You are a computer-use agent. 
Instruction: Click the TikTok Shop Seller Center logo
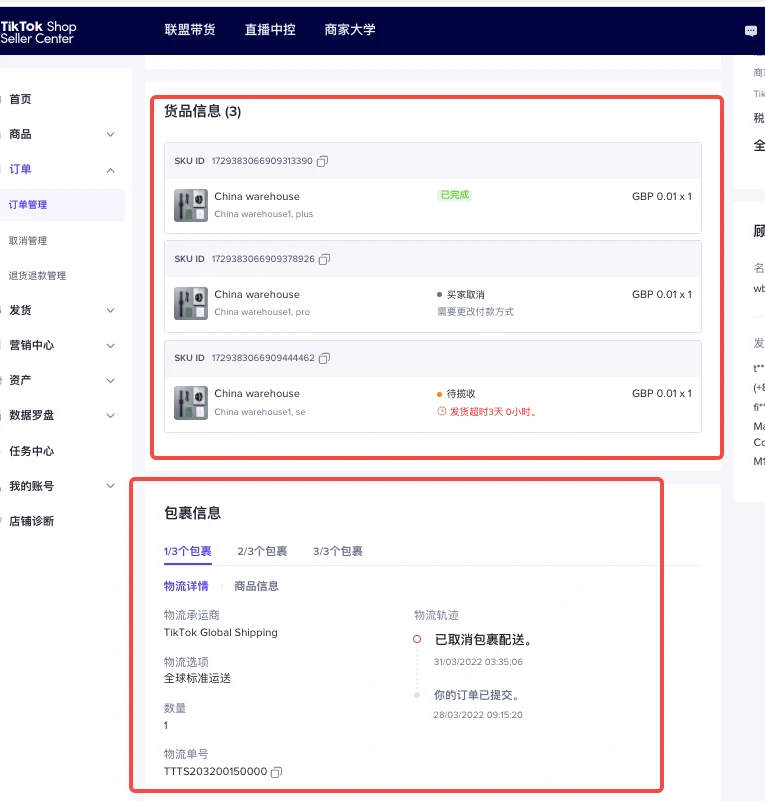38,32
